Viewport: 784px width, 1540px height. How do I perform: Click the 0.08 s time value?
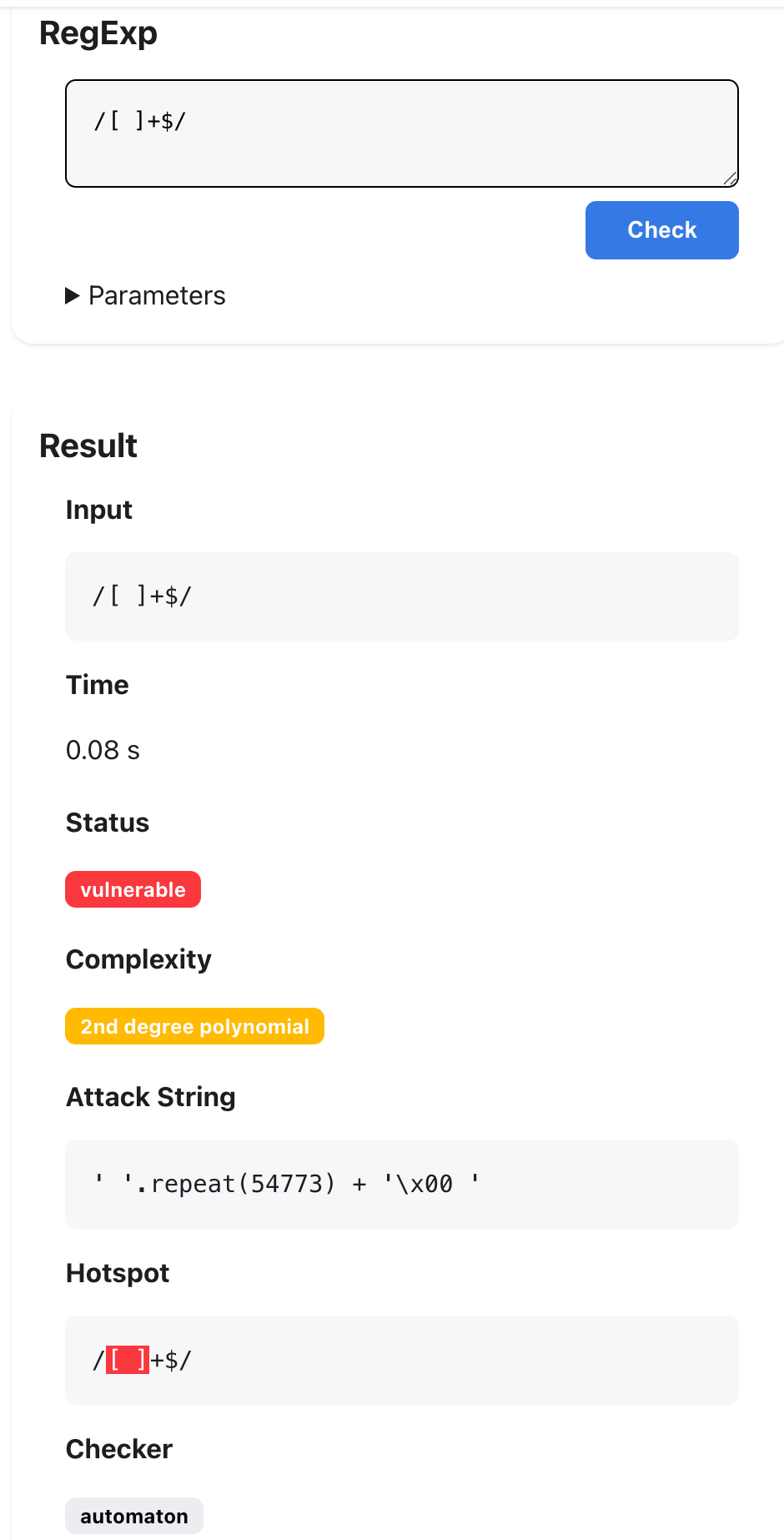coord(103,750)
